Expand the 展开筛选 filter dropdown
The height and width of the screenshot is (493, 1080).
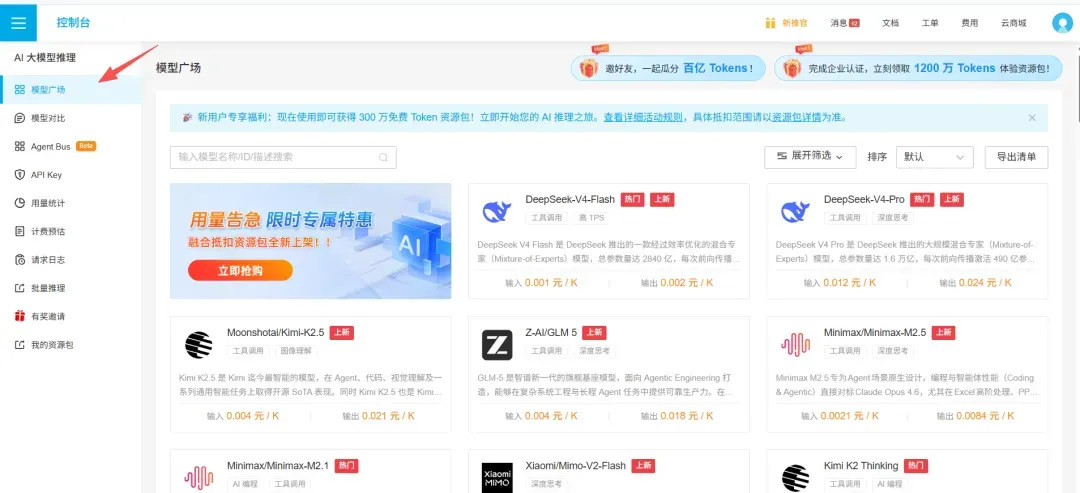coord(810,157)
